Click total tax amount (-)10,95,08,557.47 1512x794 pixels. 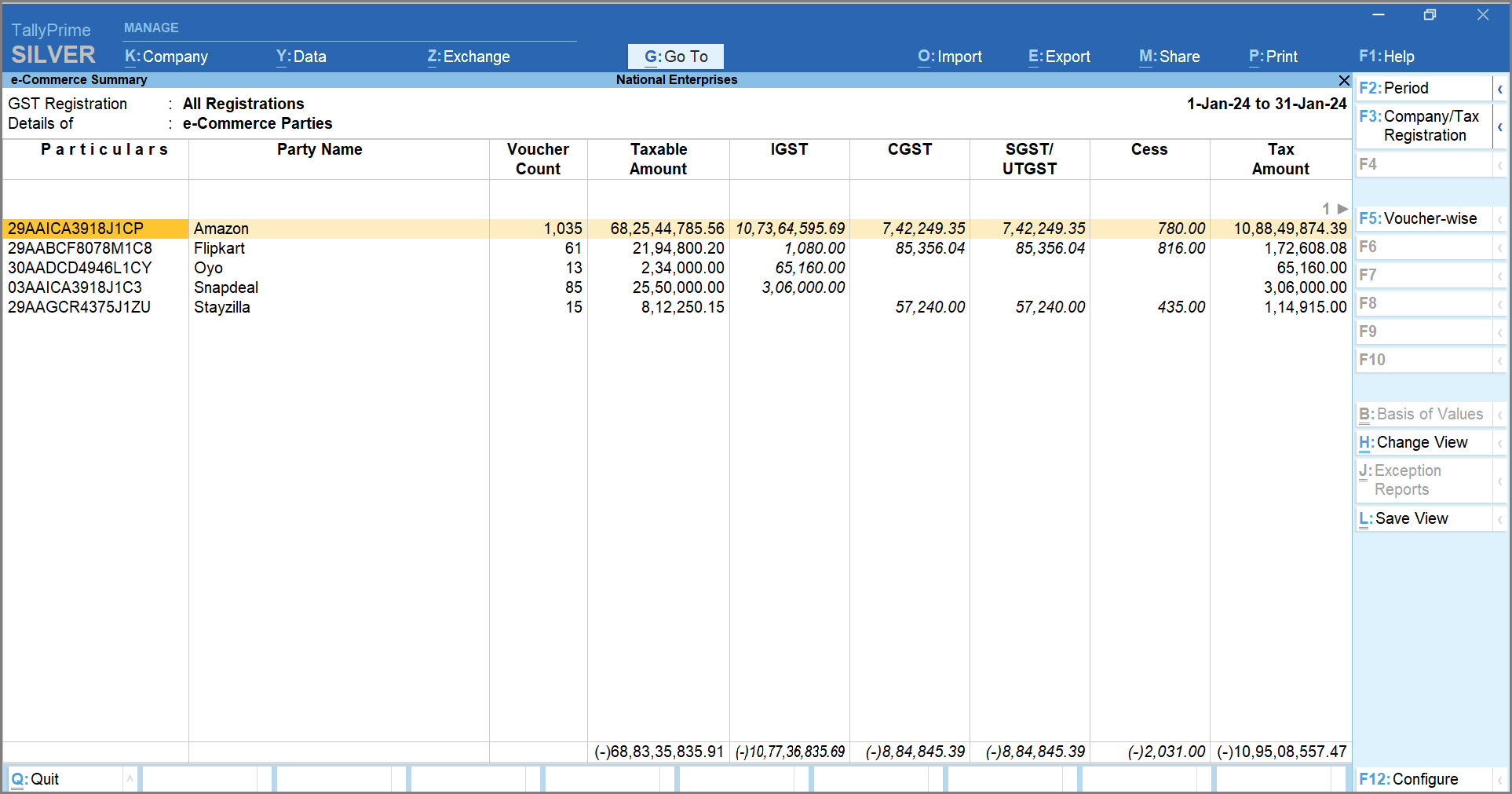tap(1282, 752)
